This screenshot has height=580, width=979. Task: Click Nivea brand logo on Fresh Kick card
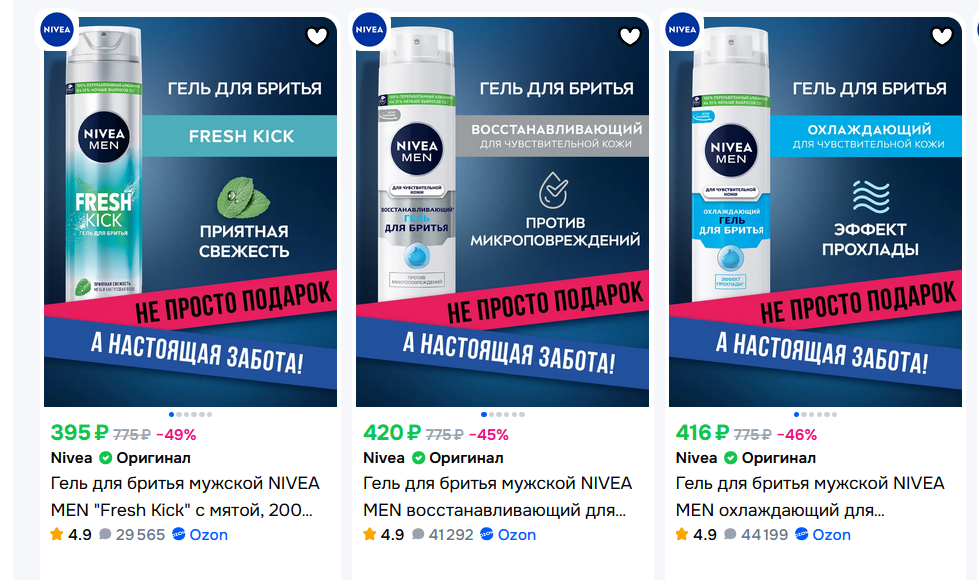pos(57,29)
